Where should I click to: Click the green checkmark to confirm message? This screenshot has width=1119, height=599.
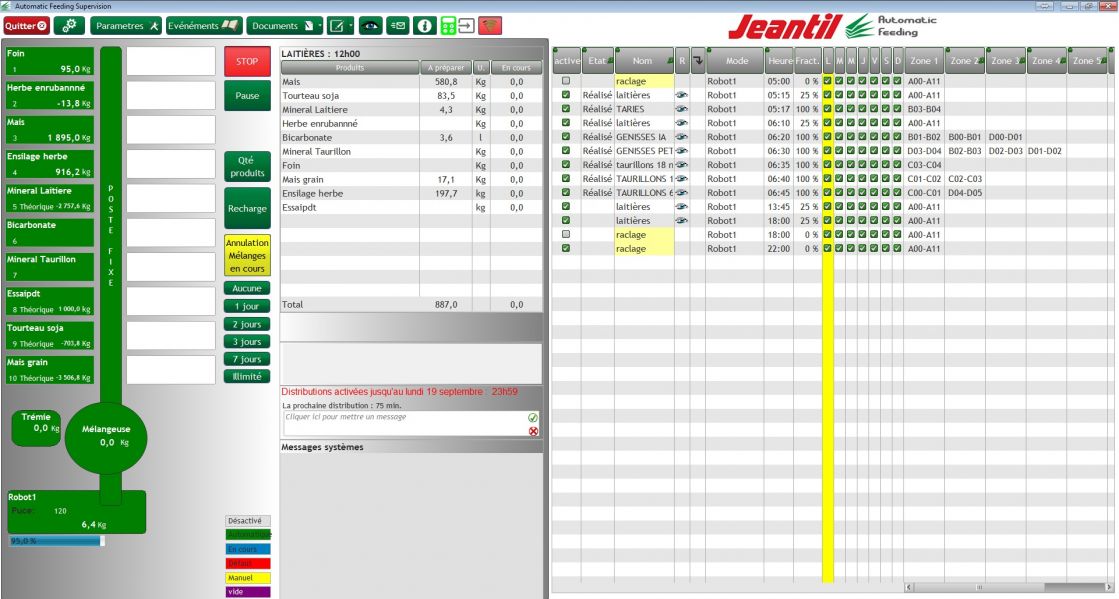coord(533,417)
